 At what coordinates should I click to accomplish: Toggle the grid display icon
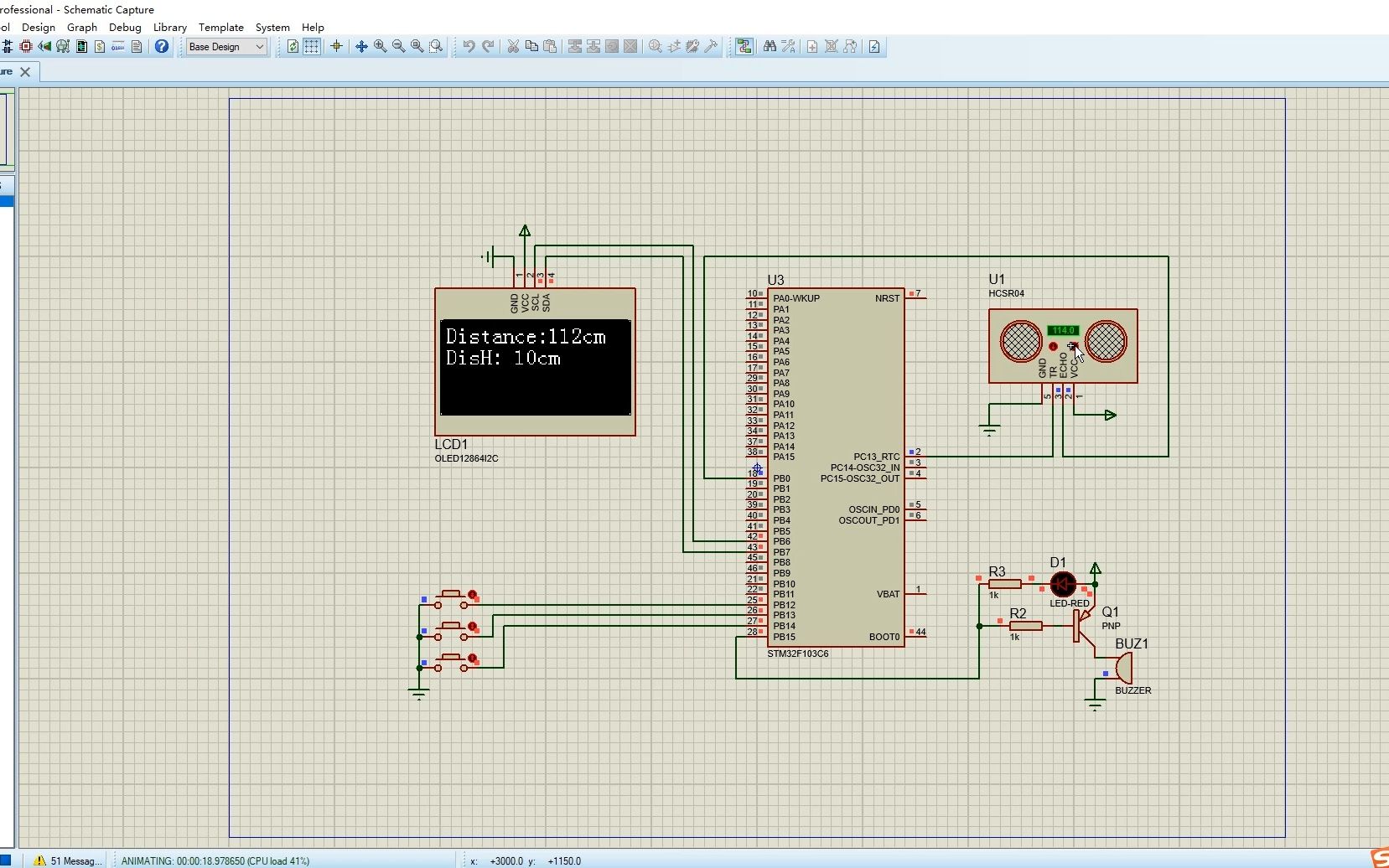pyautogui.click(x=312, y=47)
